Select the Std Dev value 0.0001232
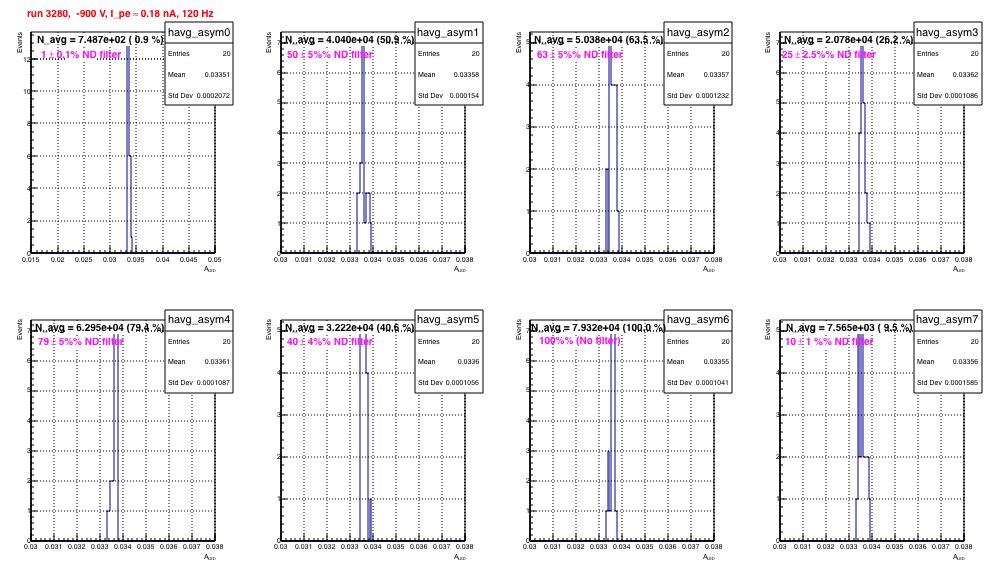This screenshot has height=575, width=998. [x=712, y=96]
